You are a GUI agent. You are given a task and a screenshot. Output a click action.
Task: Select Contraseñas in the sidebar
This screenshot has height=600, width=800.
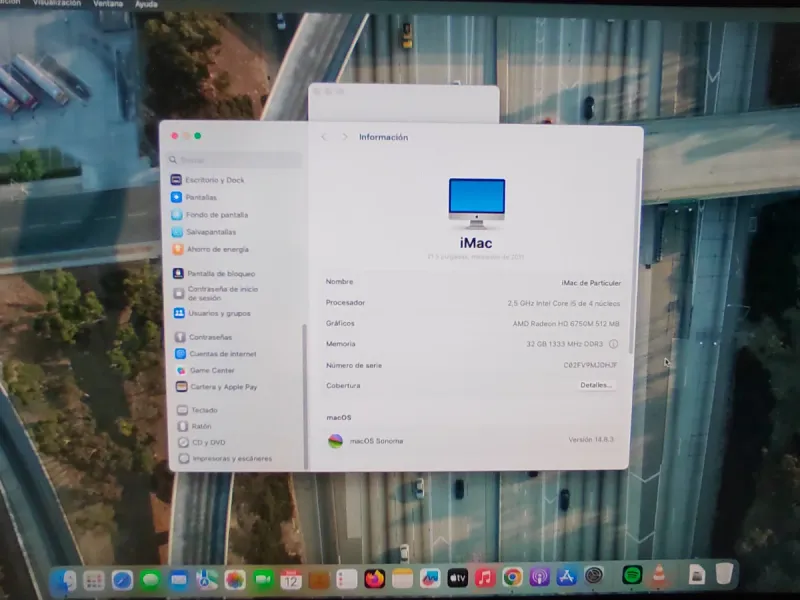pyautogui.click(x=204, y=337)
